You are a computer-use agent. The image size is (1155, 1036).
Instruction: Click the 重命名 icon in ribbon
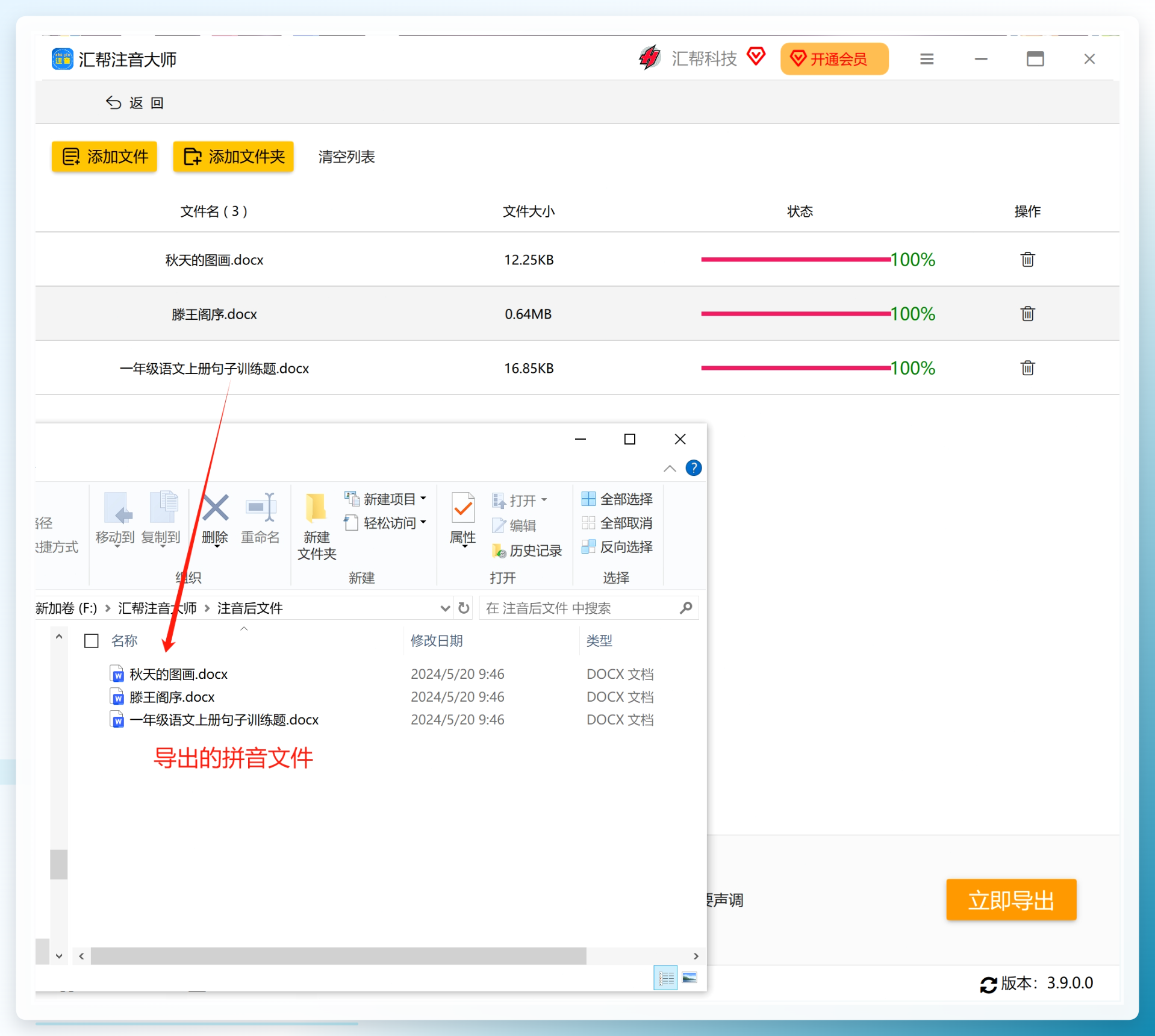261,508
